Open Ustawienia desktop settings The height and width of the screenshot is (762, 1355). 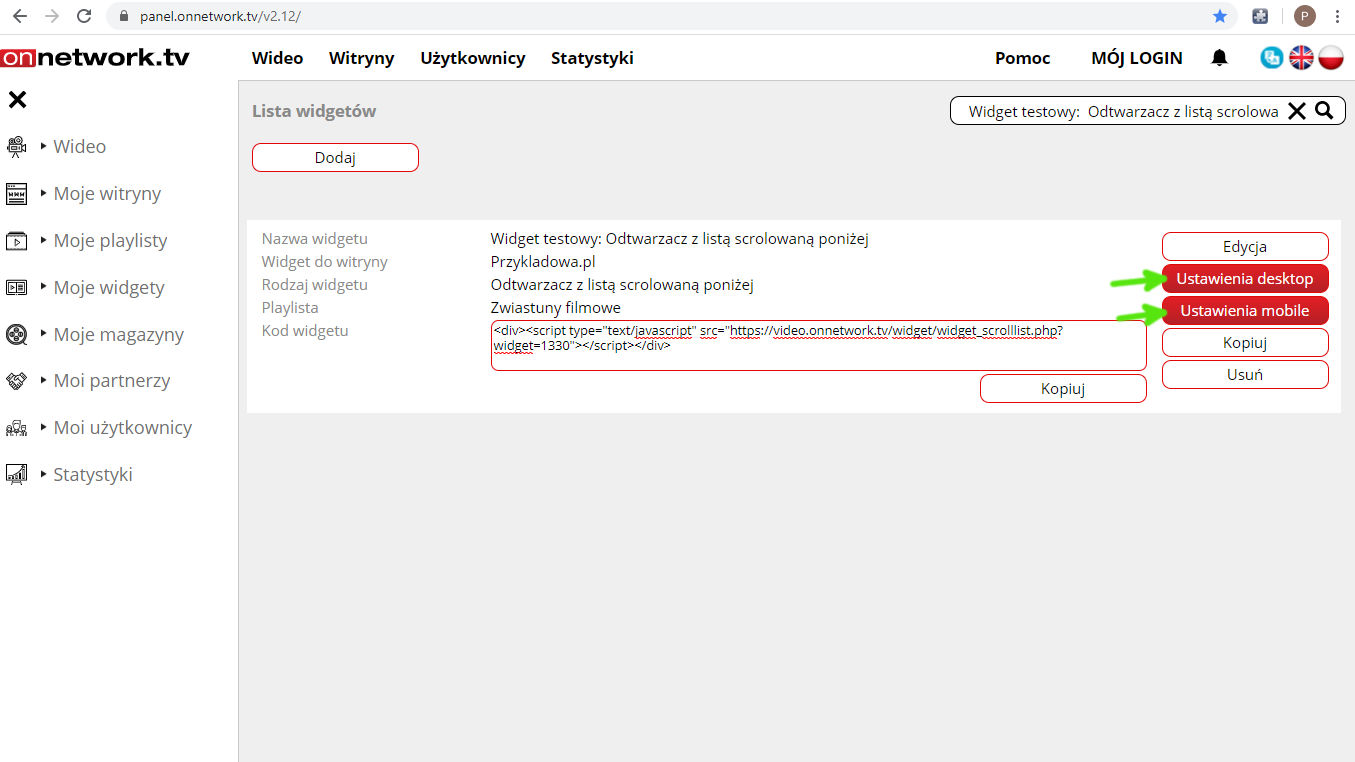[x=1245, y=279]
